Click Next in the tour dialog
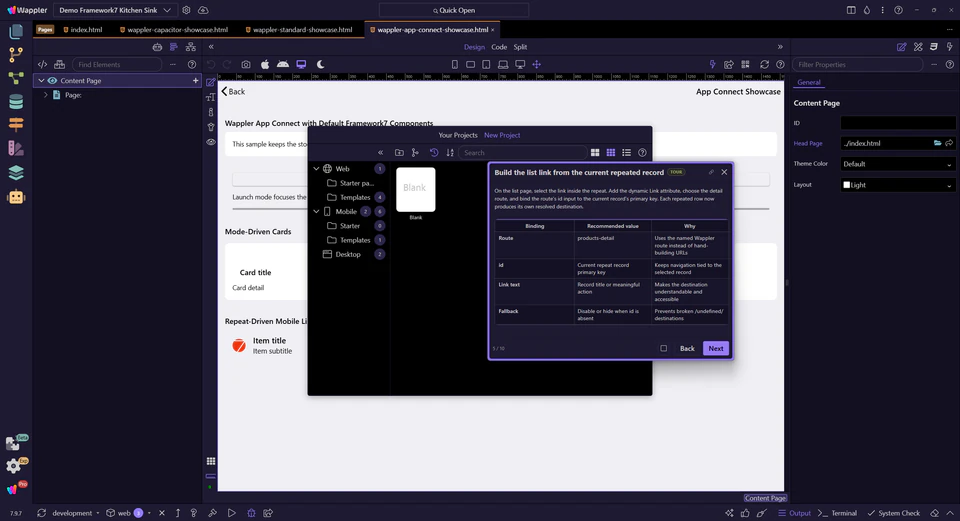The width and height of the screenshot is (960, 521). point(716,348)
